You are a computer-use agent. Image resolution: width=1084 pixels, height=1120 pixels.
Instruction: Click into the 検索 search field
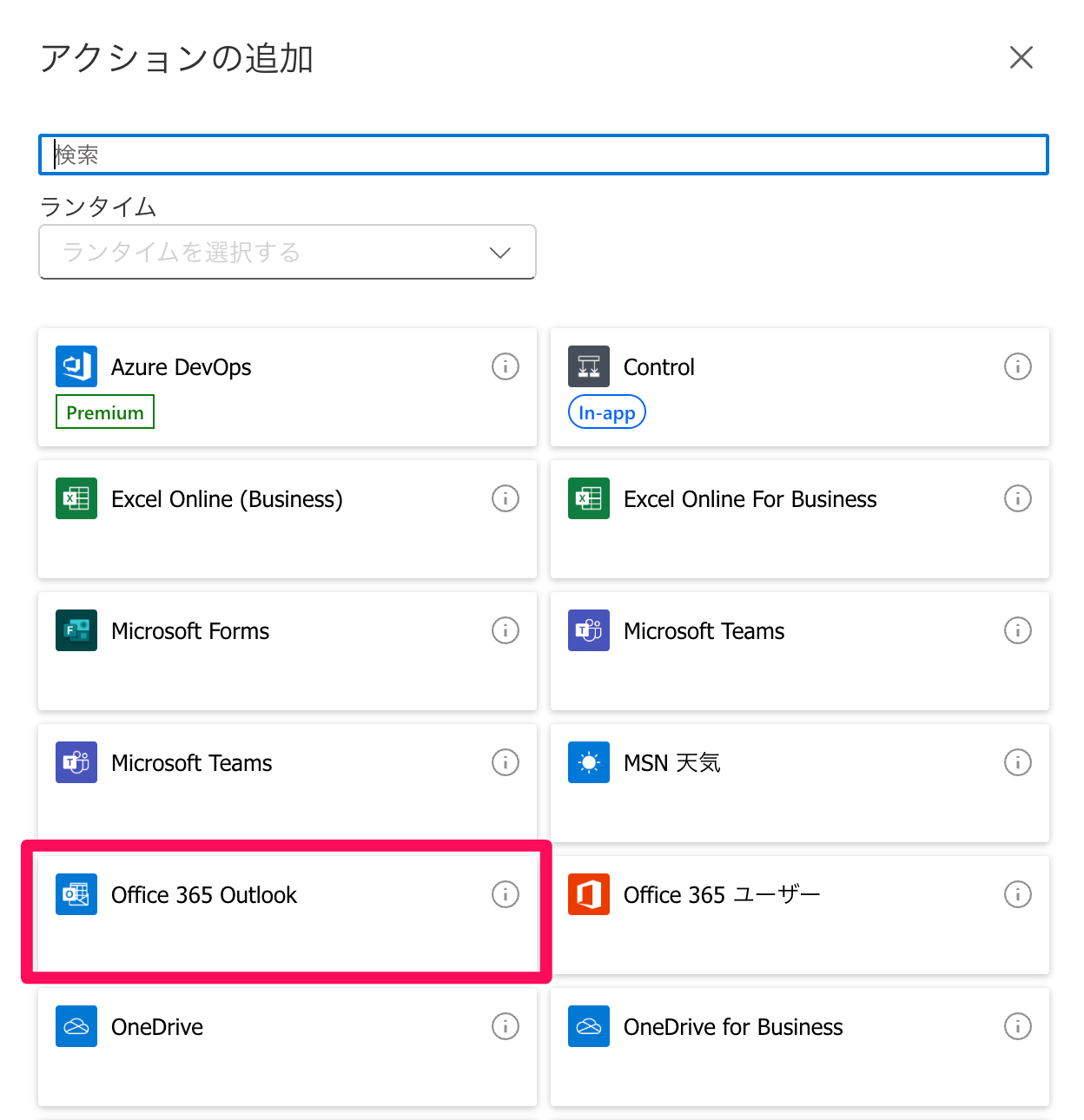(544, 155)
